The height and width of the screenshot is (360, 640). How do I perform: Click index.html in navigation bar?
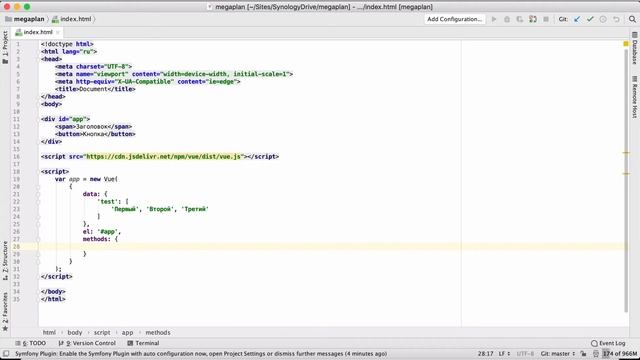click(x=72, y=19)
